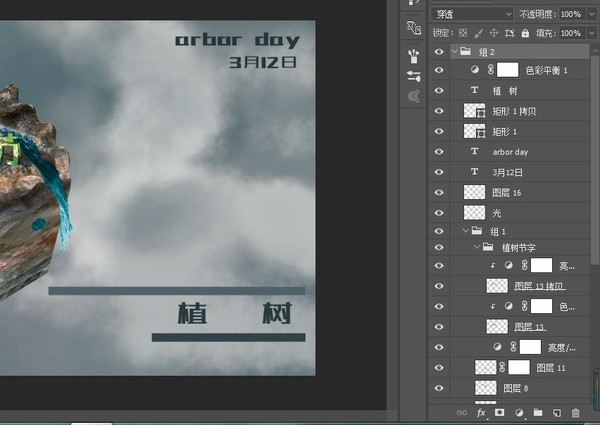The height and width of the screenshot is (425, 600).
Task: Open the Brush Settings panel icon
Action: coord(414,77)
